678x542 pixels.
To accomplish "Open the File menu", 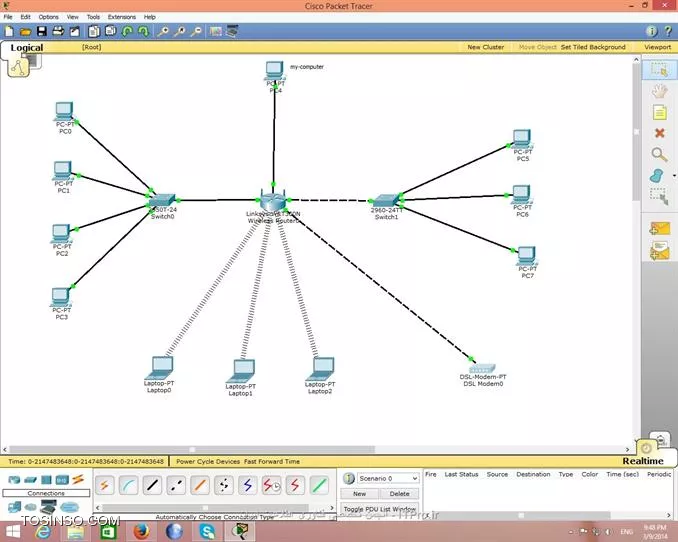I will [x=8, y=17].
